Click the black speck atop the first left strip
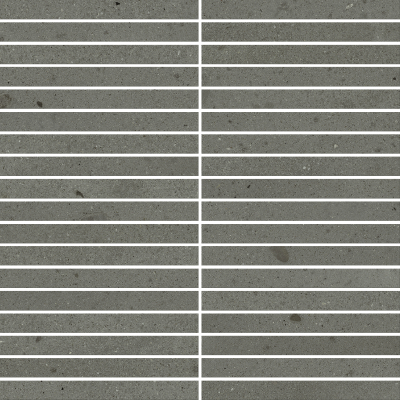The image size is (400, 400). 118,3
